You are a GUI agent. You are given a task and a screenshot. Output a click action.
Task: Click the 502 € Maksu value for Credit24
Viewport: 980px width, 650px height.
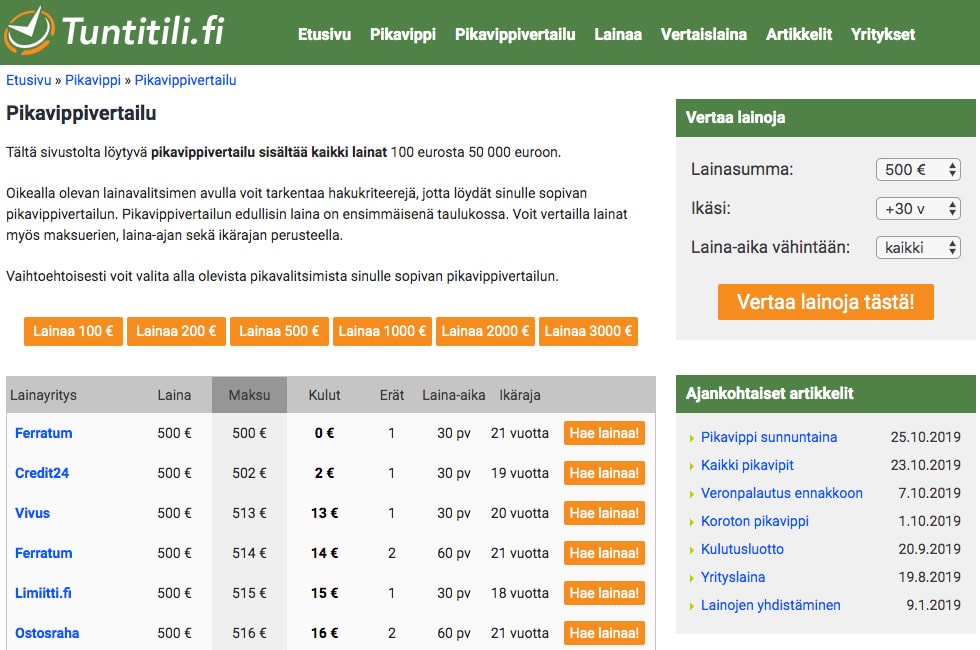click(x=249, y=473)
